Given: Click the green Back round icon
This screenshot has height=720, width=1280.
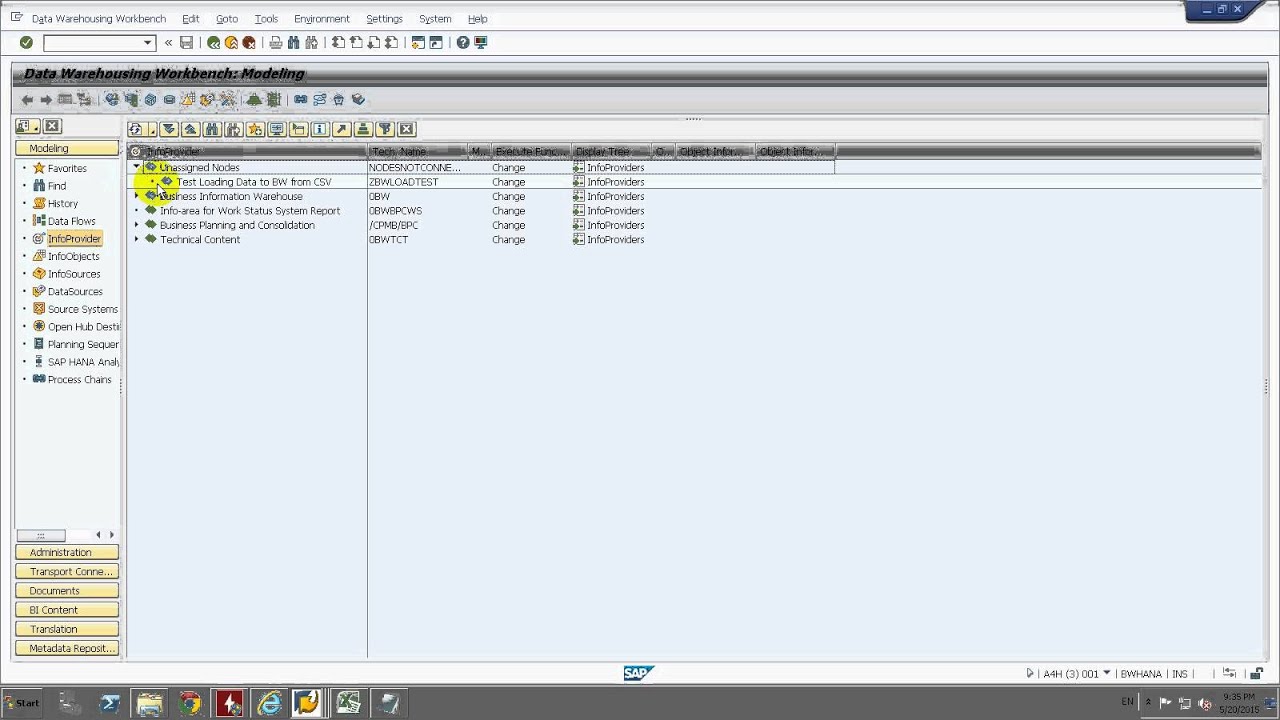Looking at the screenshot, I should [213, 43].
